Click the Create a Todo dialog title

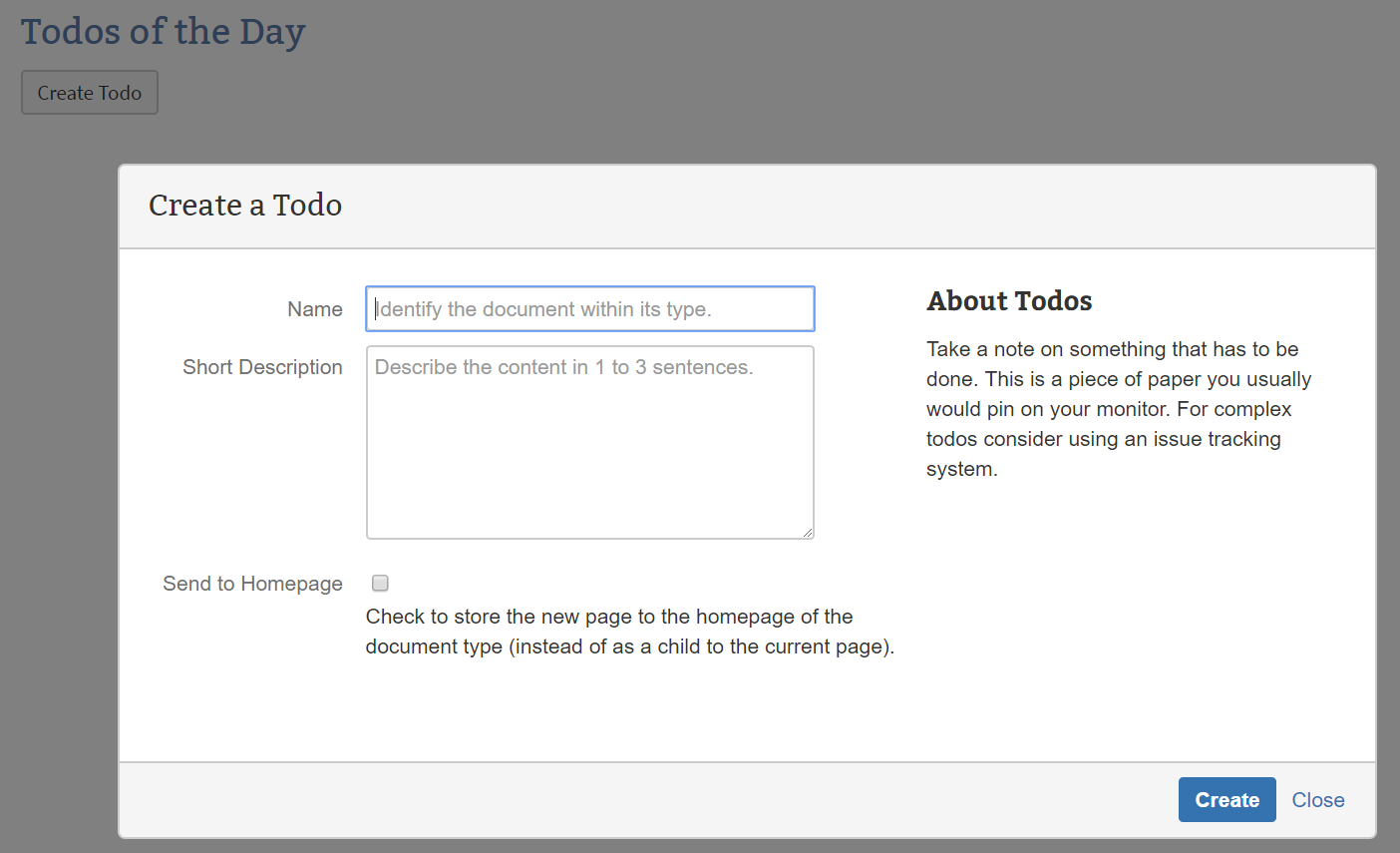point(245,206)
